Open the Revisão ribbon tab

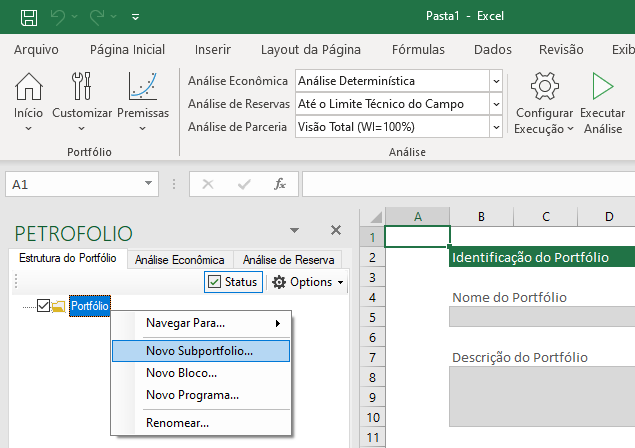[x=561, y=49]
